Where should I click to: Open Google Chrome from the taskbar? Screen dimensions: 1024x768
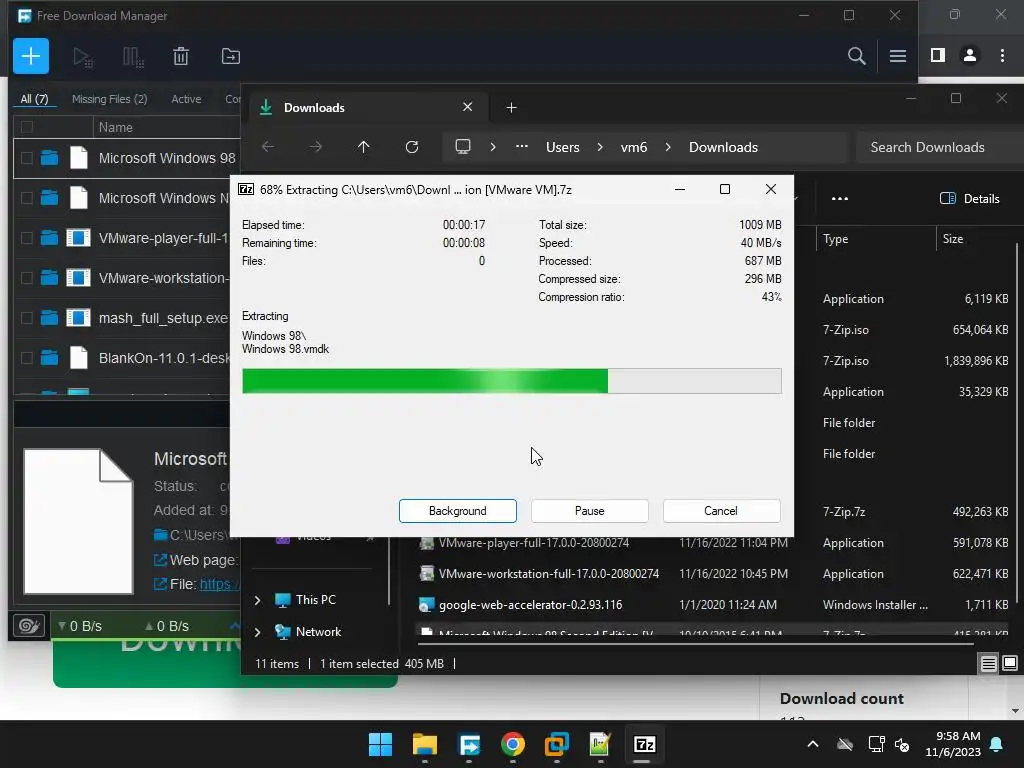[513, 744]
